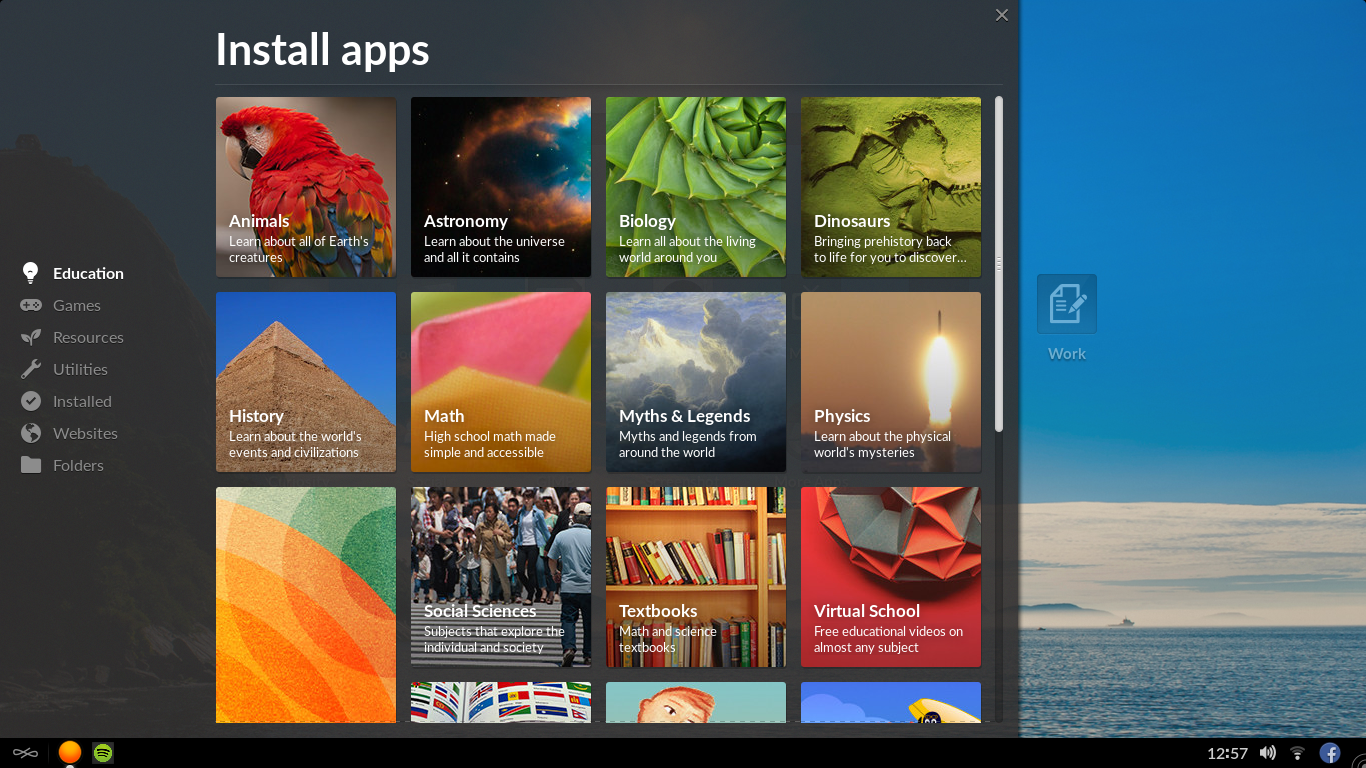Open the Animals app tile
This screenshot has width=1366, height=768.
pos(306,187)
